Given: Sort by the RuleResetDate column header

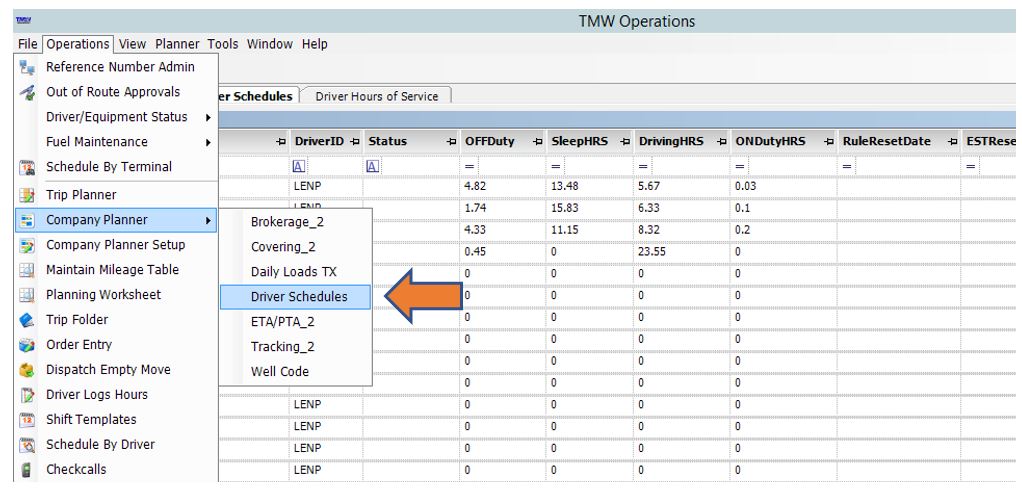Looking at the screenshot, I should tap(886, 141).
